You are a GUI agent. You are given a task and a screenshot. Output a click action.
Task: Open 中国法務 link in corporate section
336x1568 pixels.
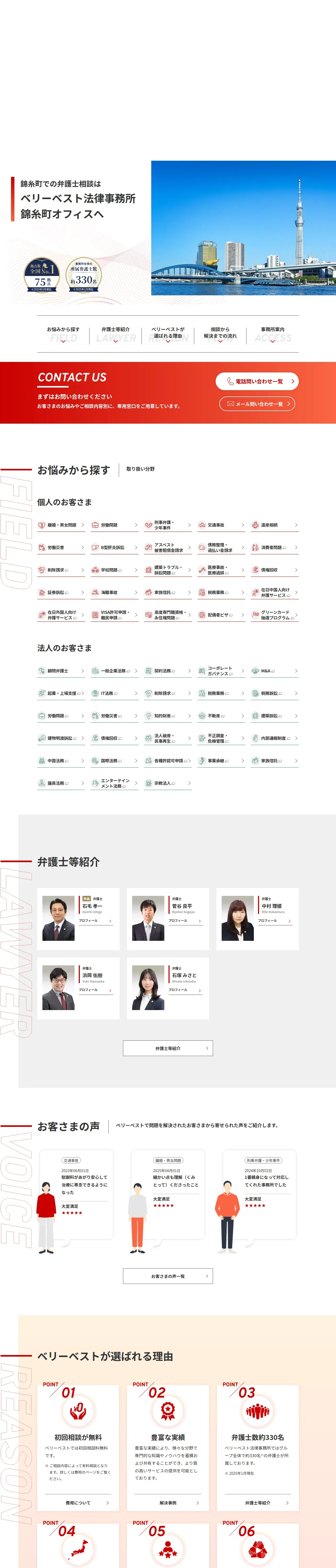(61, 761)
